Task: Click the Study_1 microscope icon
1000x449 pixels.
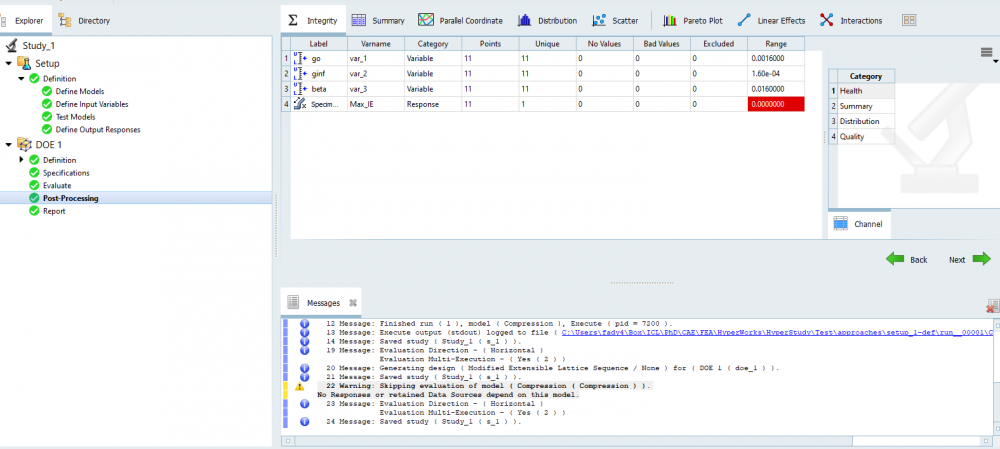Action: pyautogui.click(x=11, y=45)
